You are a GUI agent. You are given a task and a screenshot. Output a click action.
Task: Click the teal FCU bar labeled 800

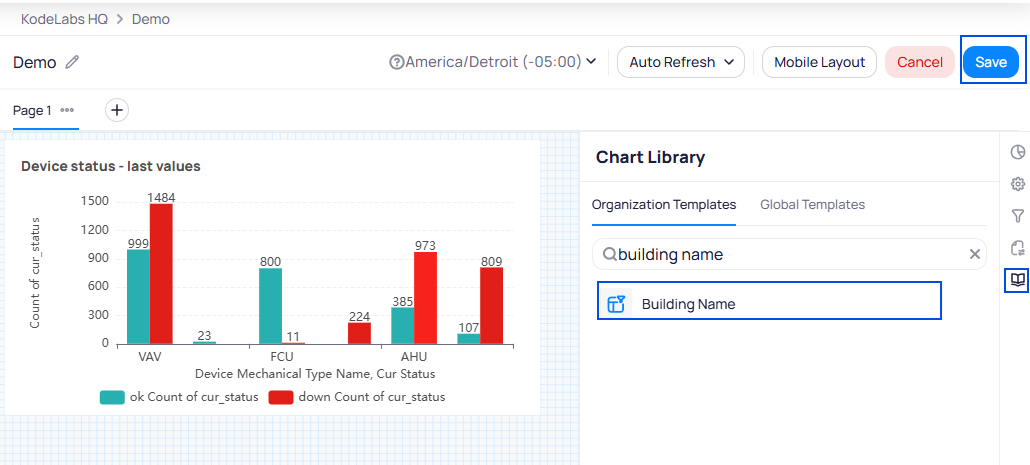click(x=271, y=306)
